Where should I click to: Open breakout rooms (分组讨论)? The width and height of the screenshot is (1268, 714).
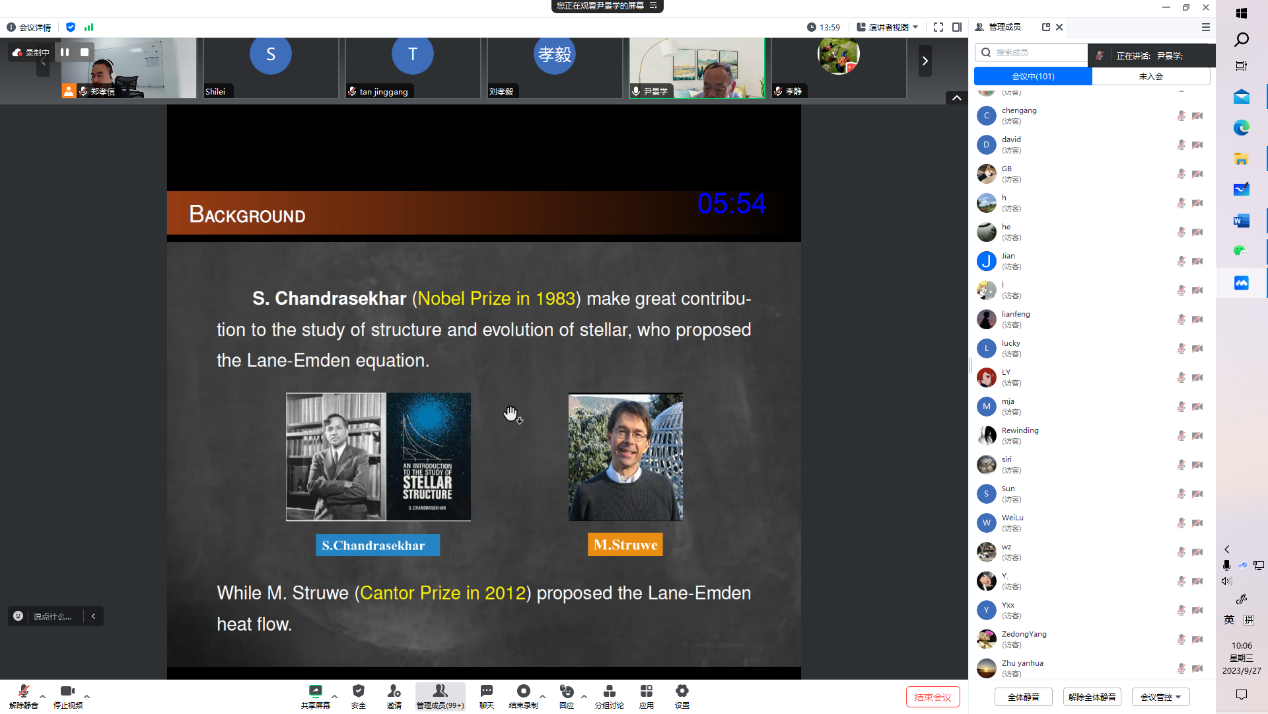pos(609,695)
